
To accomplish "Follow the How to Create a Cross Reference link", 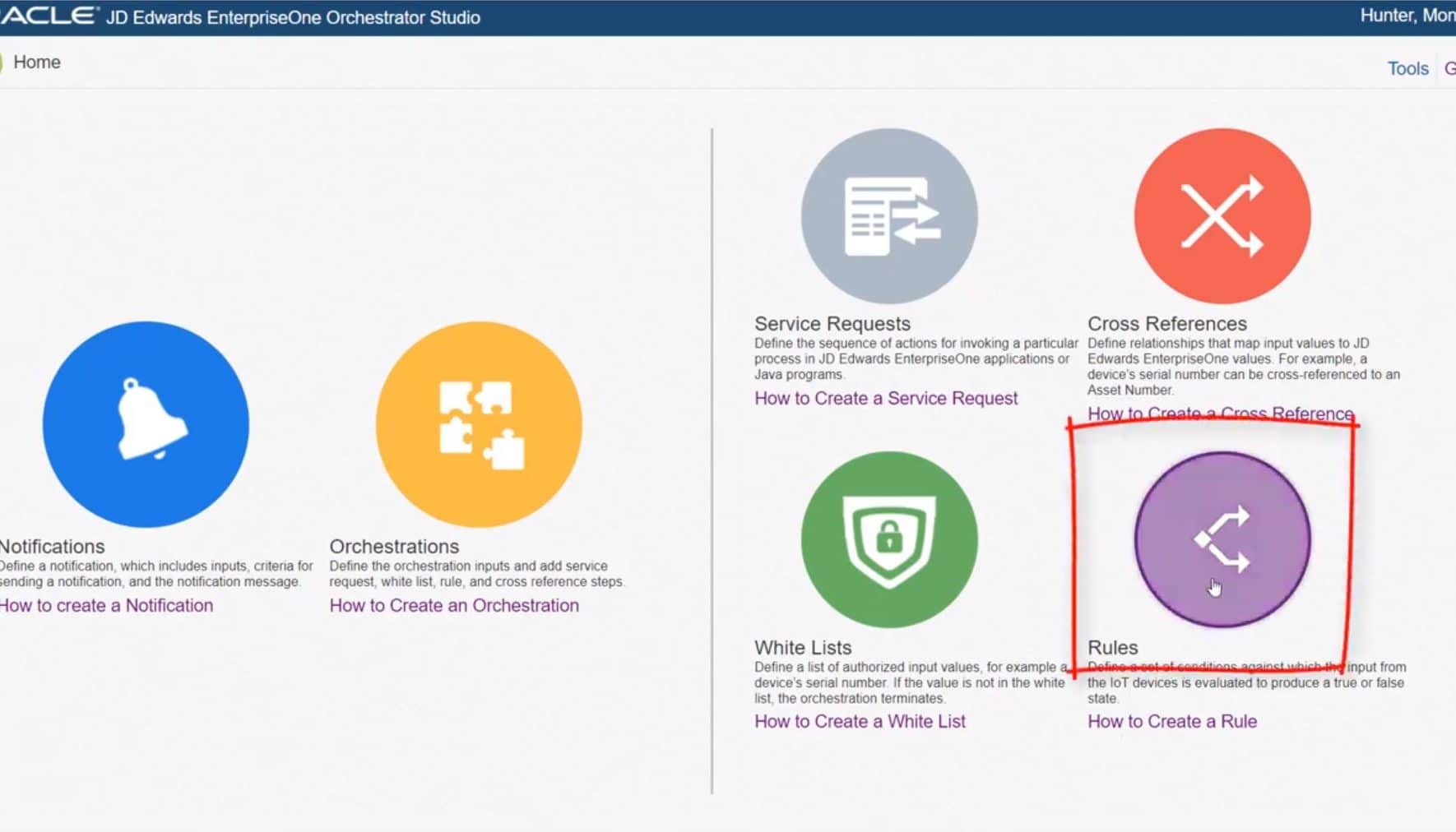I will coord(1220,414).
